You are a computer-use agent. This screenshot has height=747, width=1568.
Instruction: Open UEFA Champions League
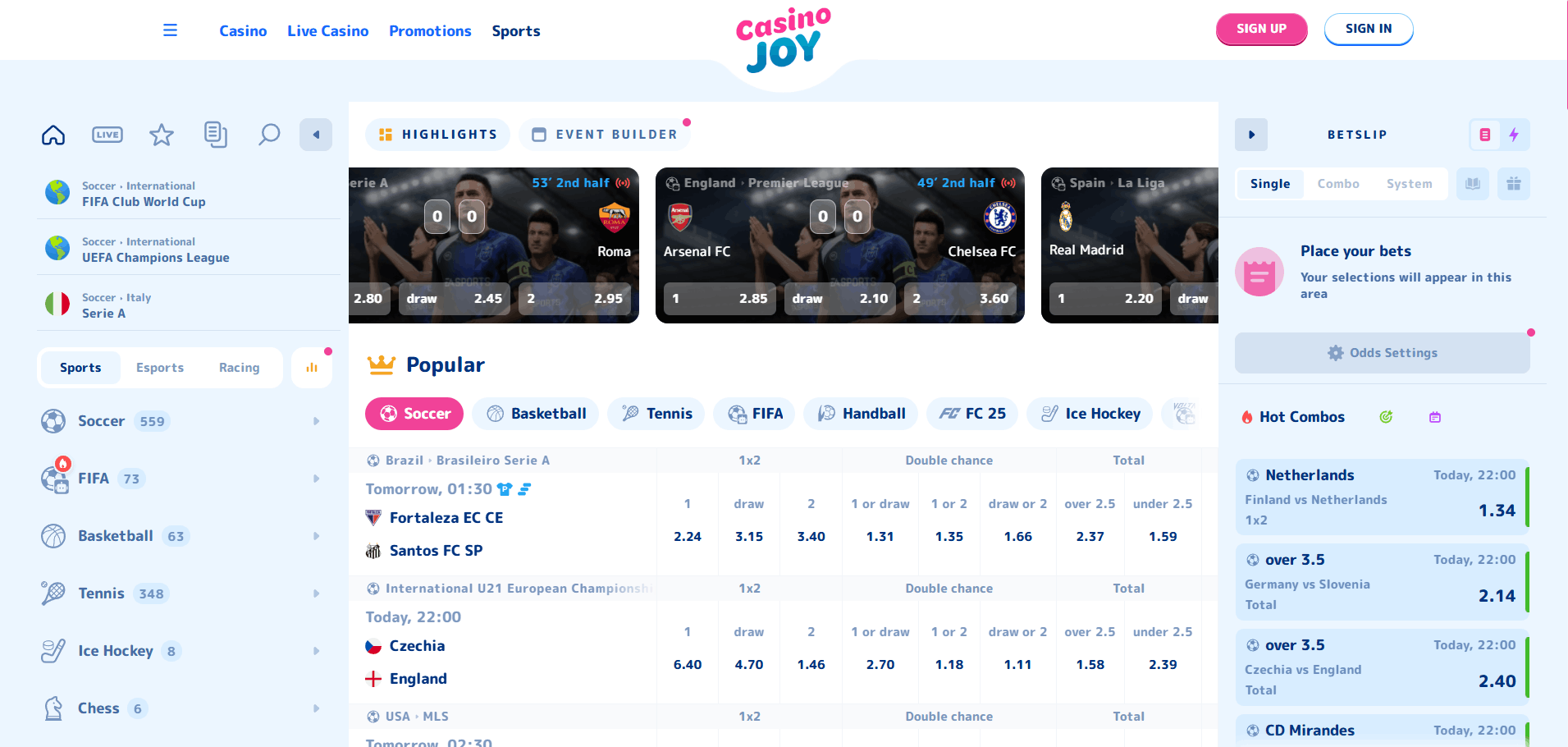(189, 250)
